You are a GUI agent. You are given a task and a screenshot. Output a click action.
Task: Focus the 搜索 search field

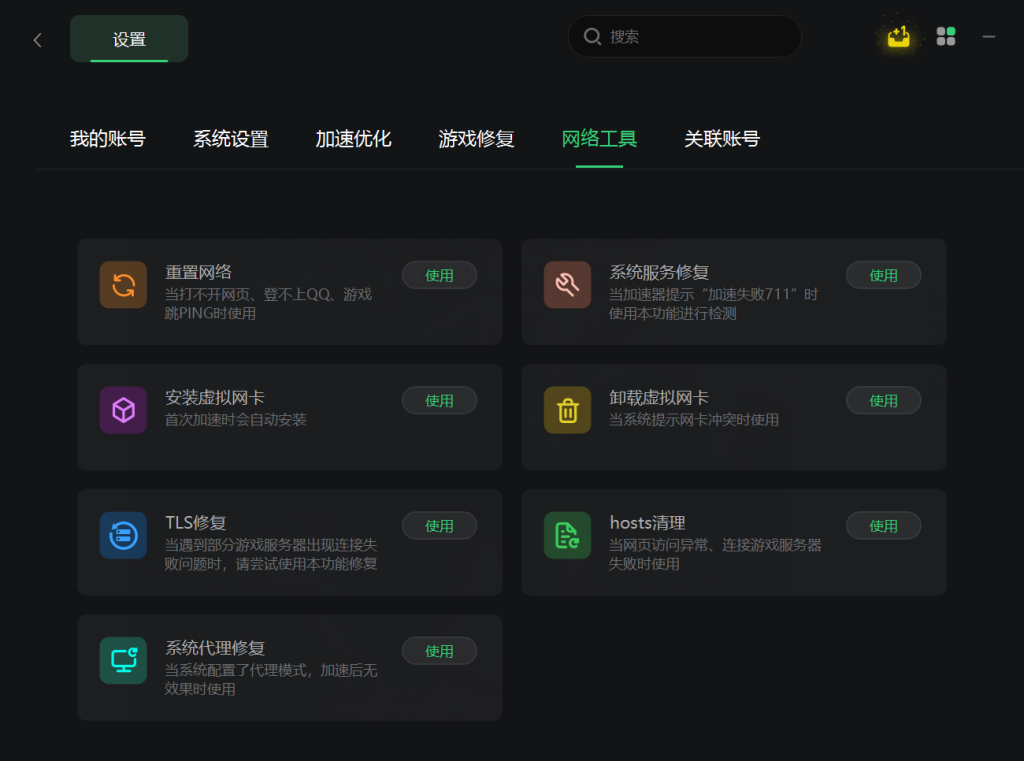[x=684, y=37]
